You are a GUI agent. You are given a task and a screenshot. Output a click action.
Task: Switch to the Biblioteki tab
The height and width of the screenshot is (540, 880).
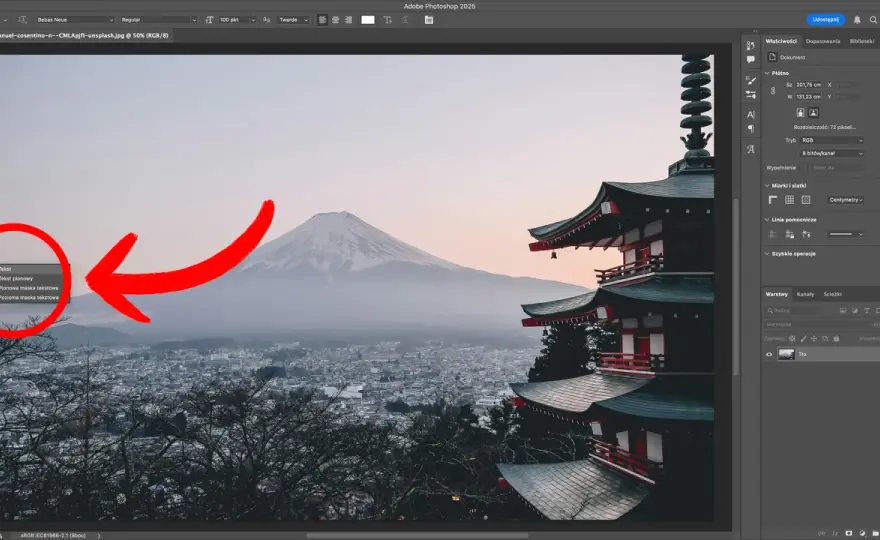861,41
